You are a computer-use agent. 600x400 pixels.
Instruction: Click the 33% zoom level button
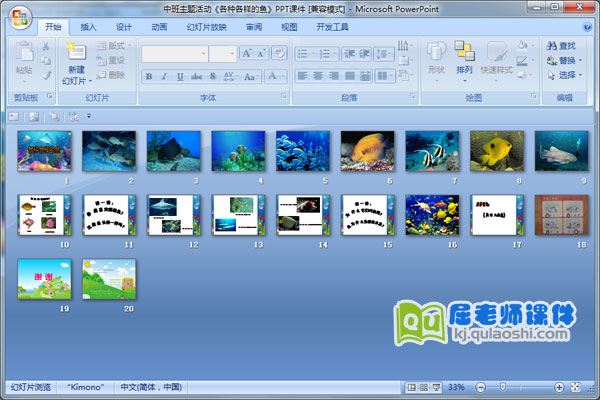click(456, 386)
